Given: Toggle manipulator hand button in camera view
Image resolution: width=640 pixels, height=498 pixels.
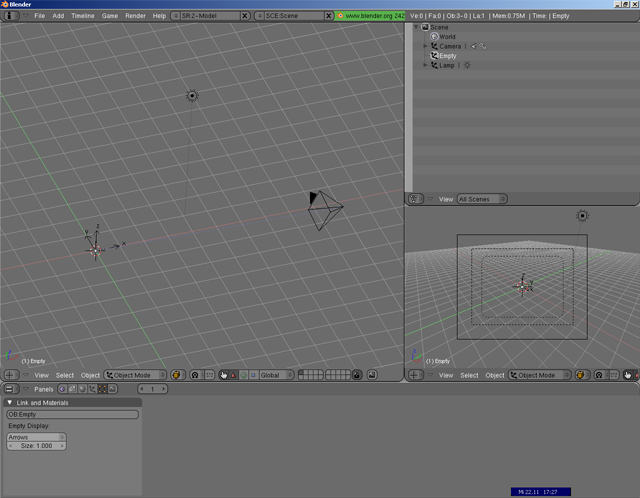Looking at the screenshot, I should click(628, 375).
